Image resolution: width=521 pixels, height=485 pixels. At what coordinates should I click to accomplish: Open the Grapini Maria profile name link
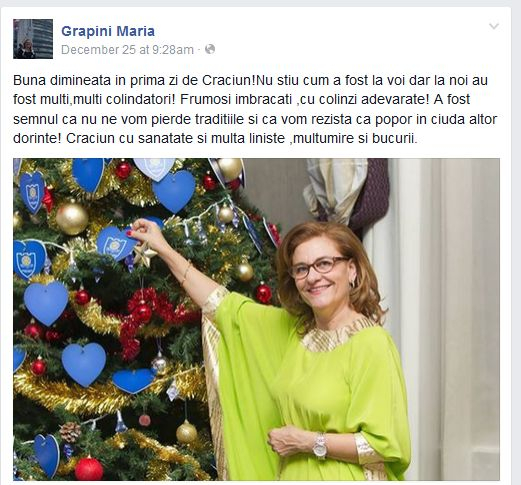(x=108, y=31)
